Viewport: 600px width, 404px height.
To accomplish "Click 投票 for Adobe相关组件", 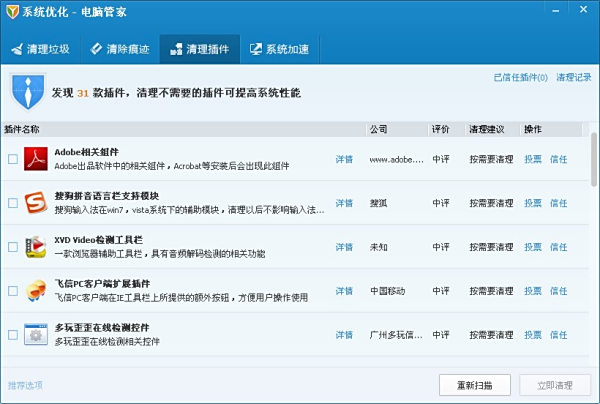I will point(533,159).
